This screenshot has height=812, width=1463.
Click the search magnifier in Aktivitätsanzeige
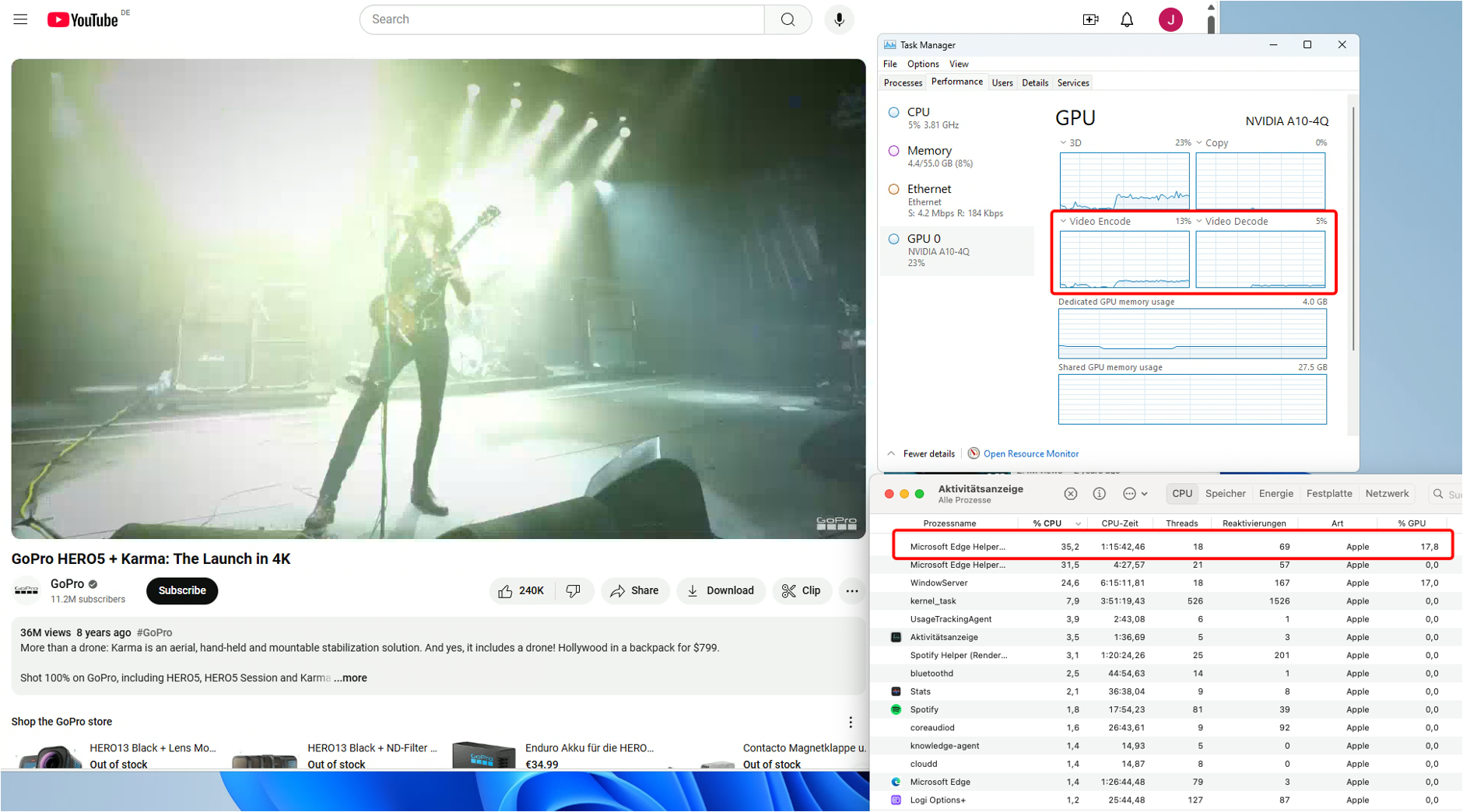coord(1438,494)
